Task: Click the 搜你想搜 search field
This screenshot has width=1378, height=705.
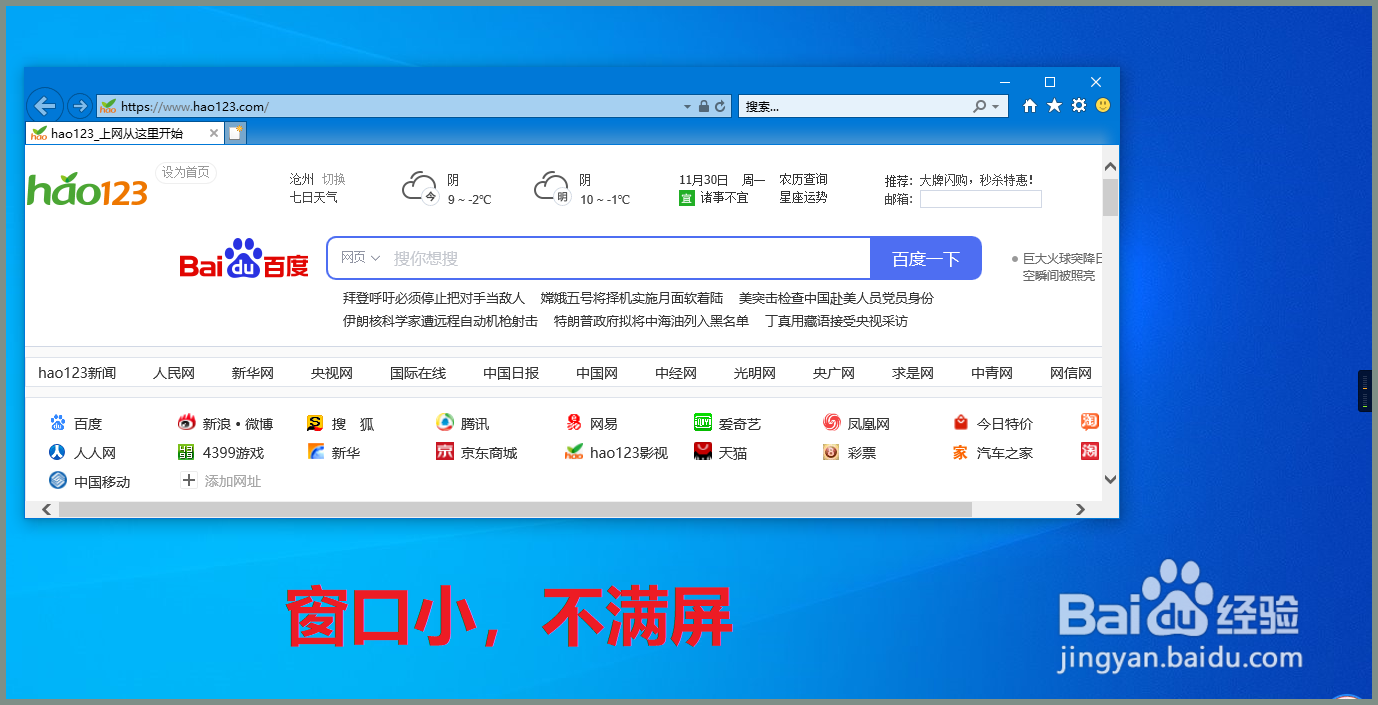Action: point(628,258)
